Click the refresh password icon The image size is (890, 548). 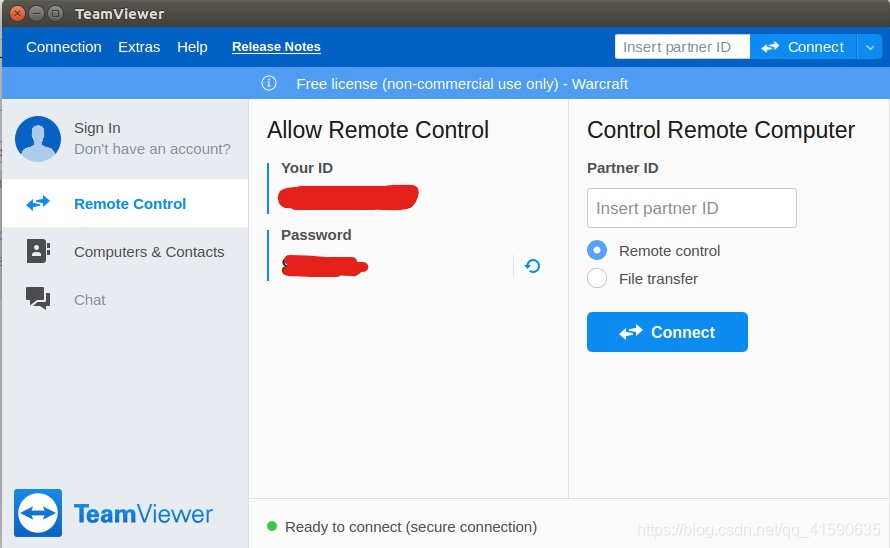point(532,266)
